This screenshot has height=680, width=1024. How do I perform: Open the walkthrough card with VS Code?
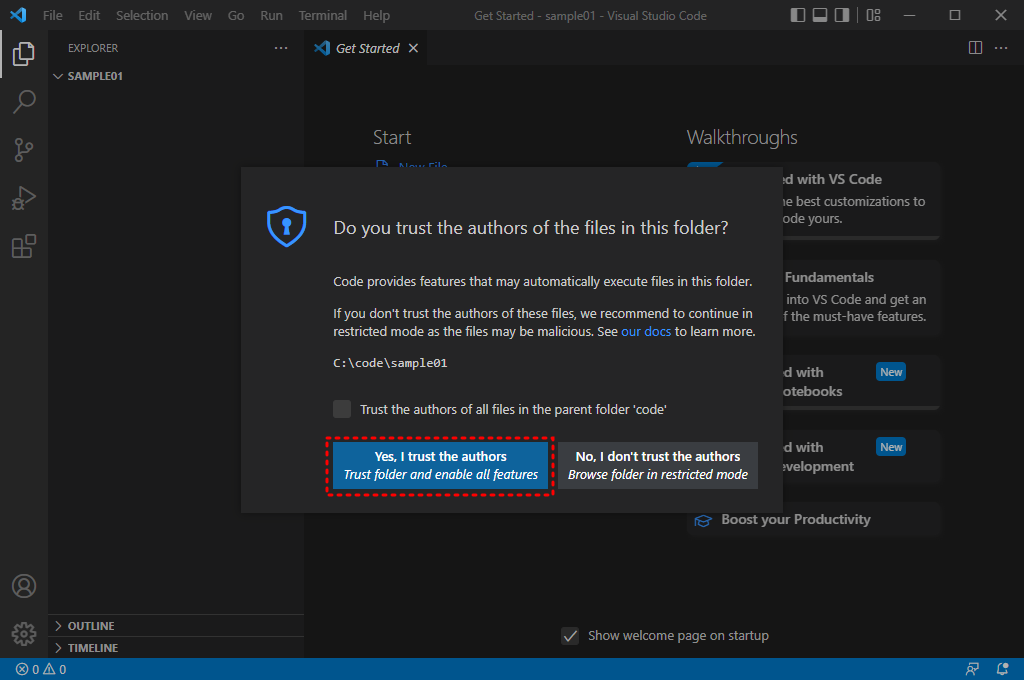(x=862, y=201)
